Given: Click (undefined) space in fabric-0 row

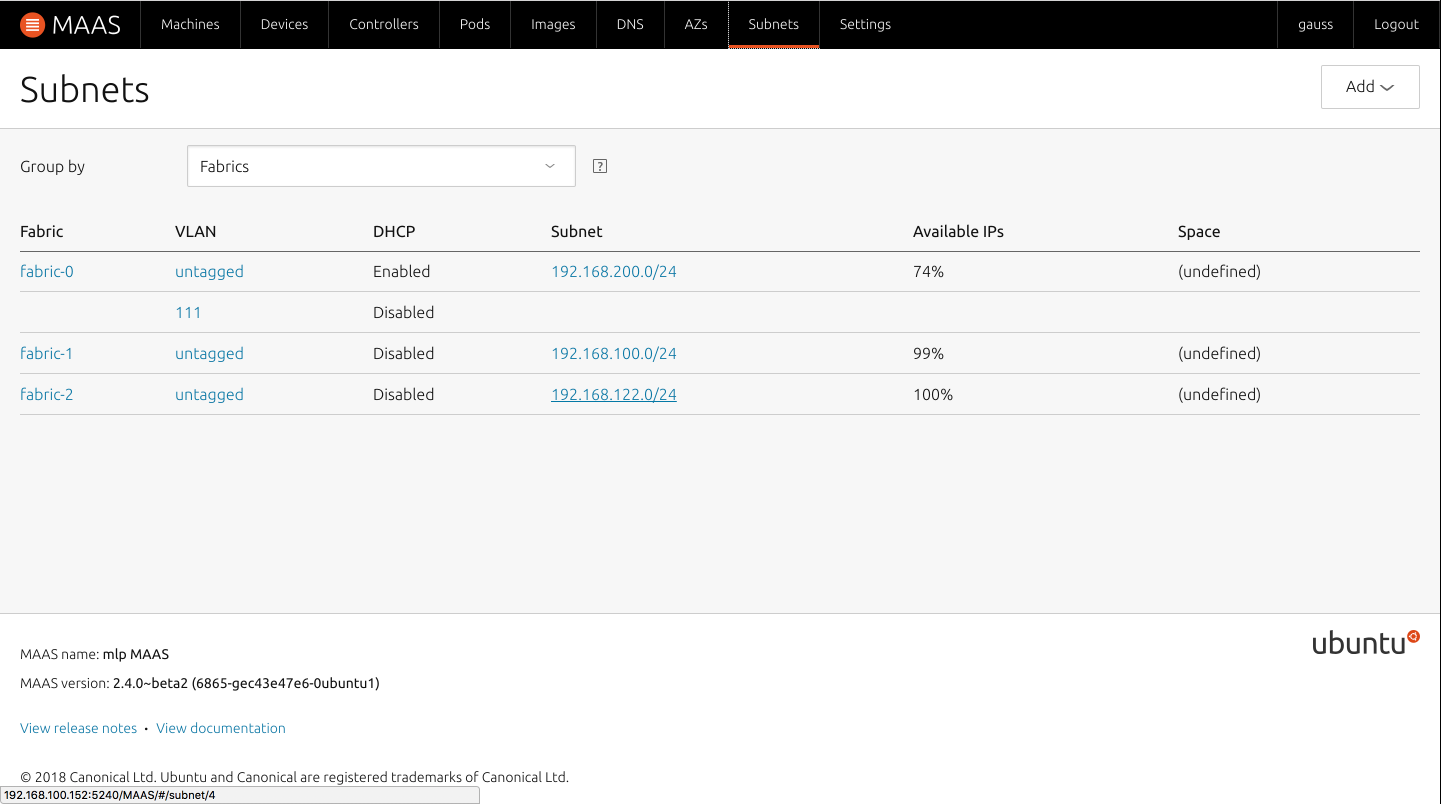Looking at the screenshot, I should (x=1219, y=271).
